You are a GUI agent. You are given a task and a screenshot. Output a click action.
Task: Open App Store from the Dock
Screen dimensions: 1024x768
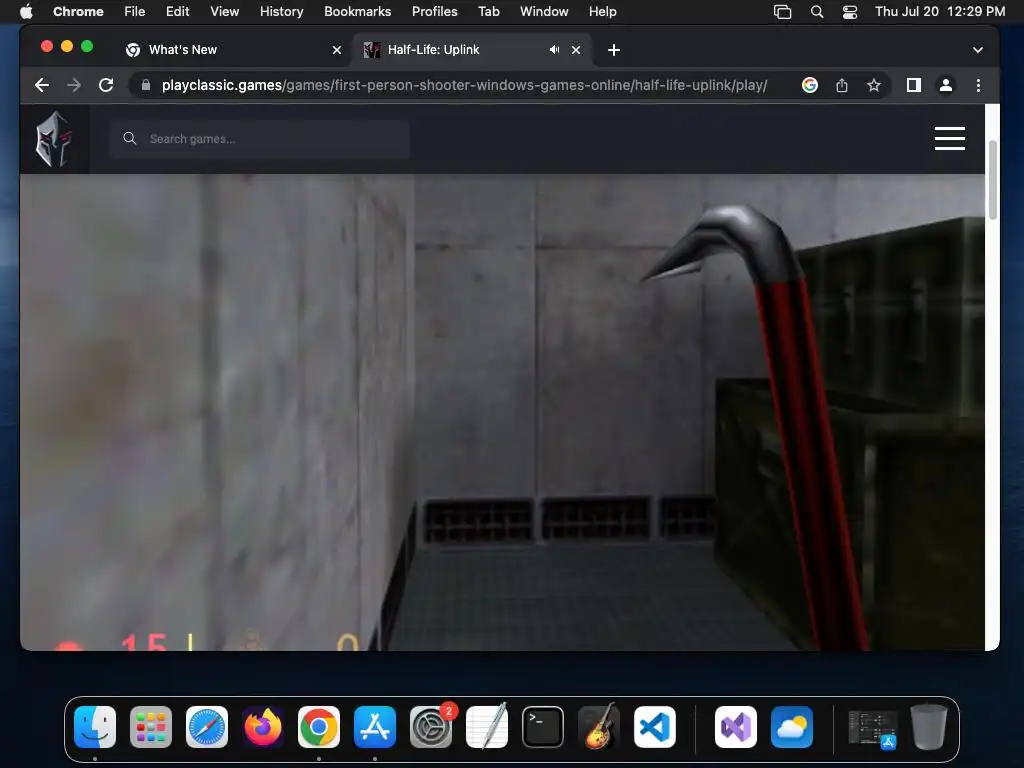(x=375, y=727)
